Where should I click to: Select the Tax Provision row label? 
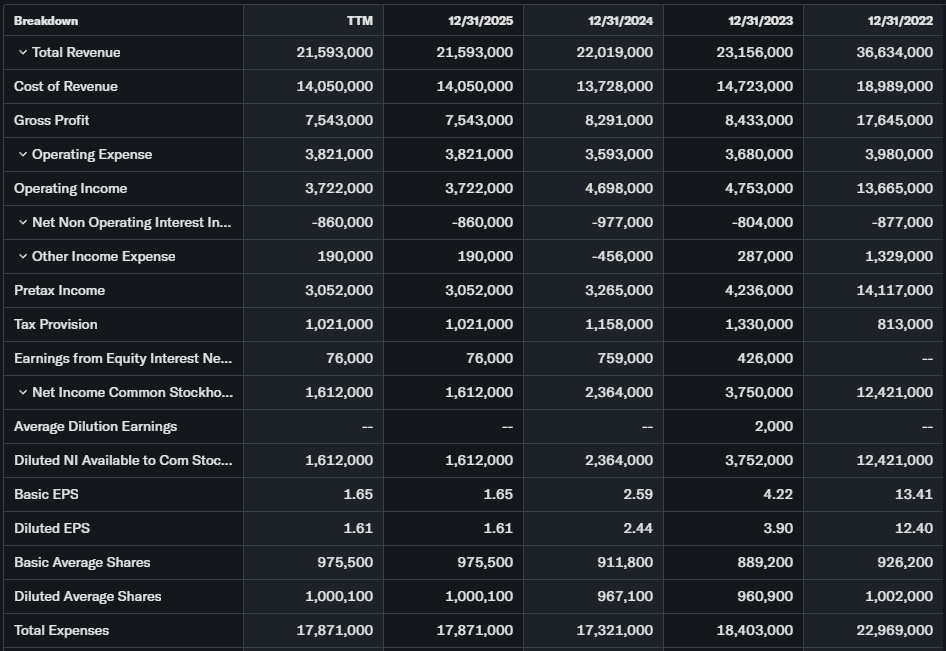click(x=56, y=324)
